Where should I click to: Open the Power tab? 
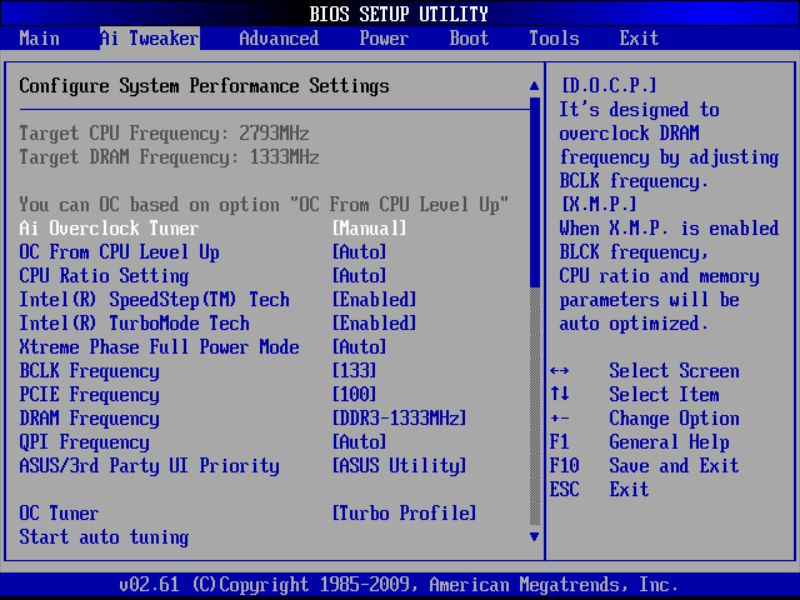point(384,38)
